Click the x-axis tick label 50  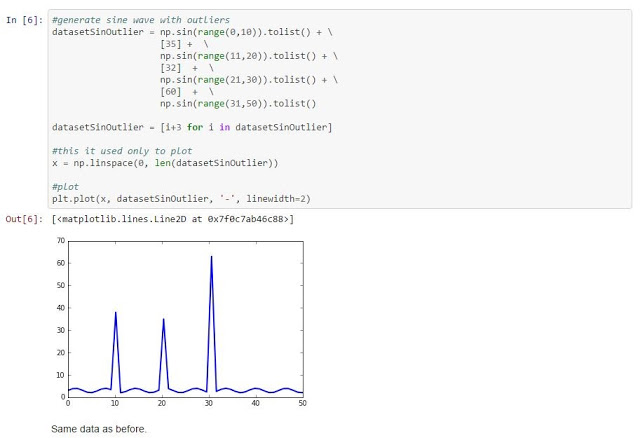coord(302,404)
